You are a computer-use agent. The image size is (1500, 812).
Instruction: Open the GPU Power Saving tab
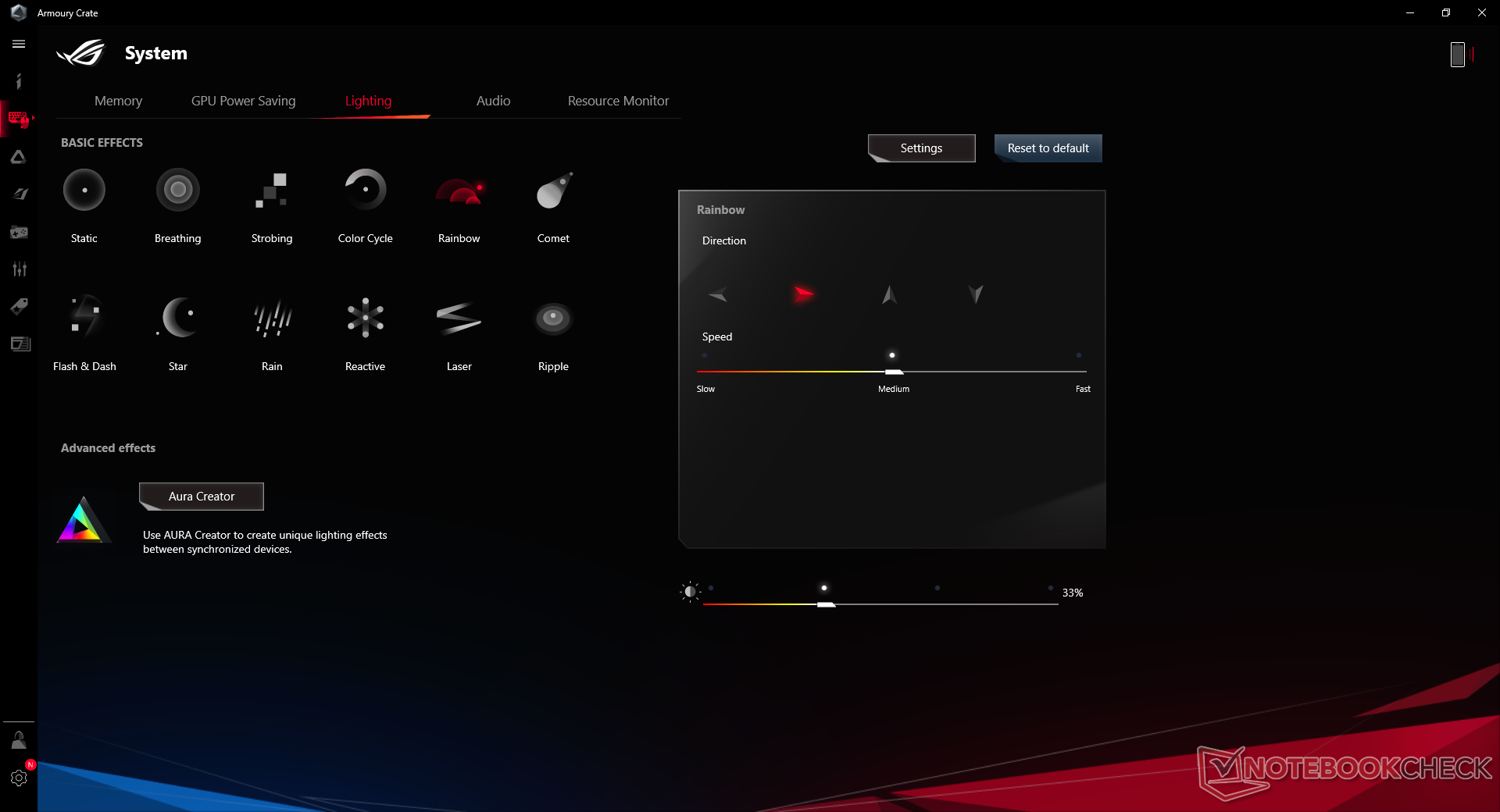pos(244,101)
